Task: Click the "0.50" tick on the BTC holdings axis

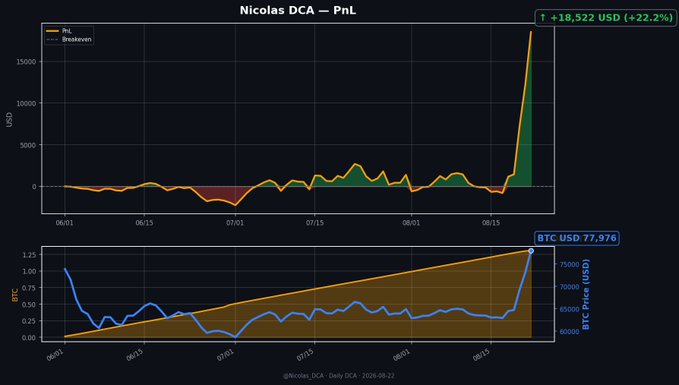Action: pyautogui.click(x=30, y=305)
